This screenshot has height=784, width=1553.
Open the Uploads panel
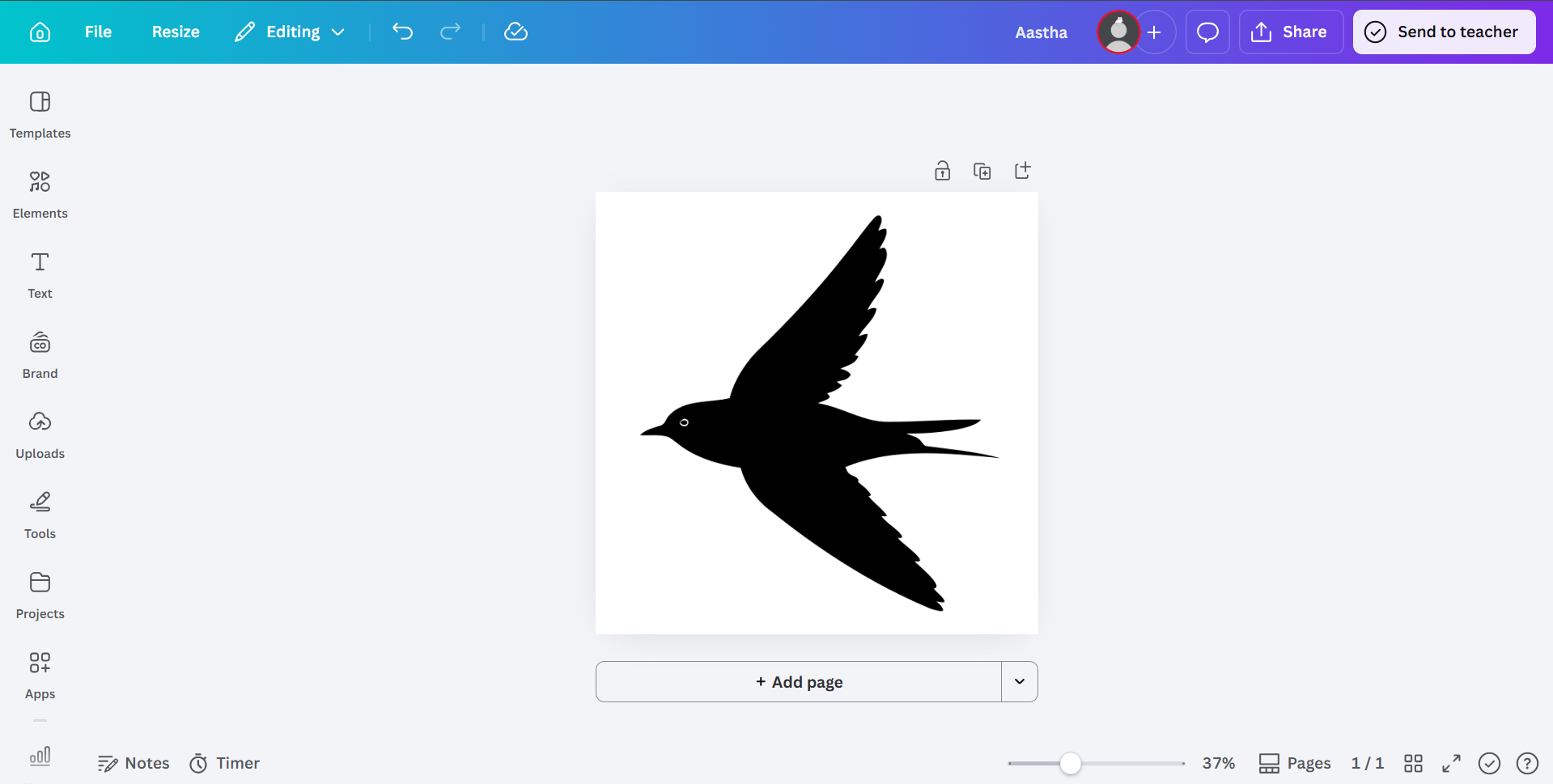[x=40, y=435]
